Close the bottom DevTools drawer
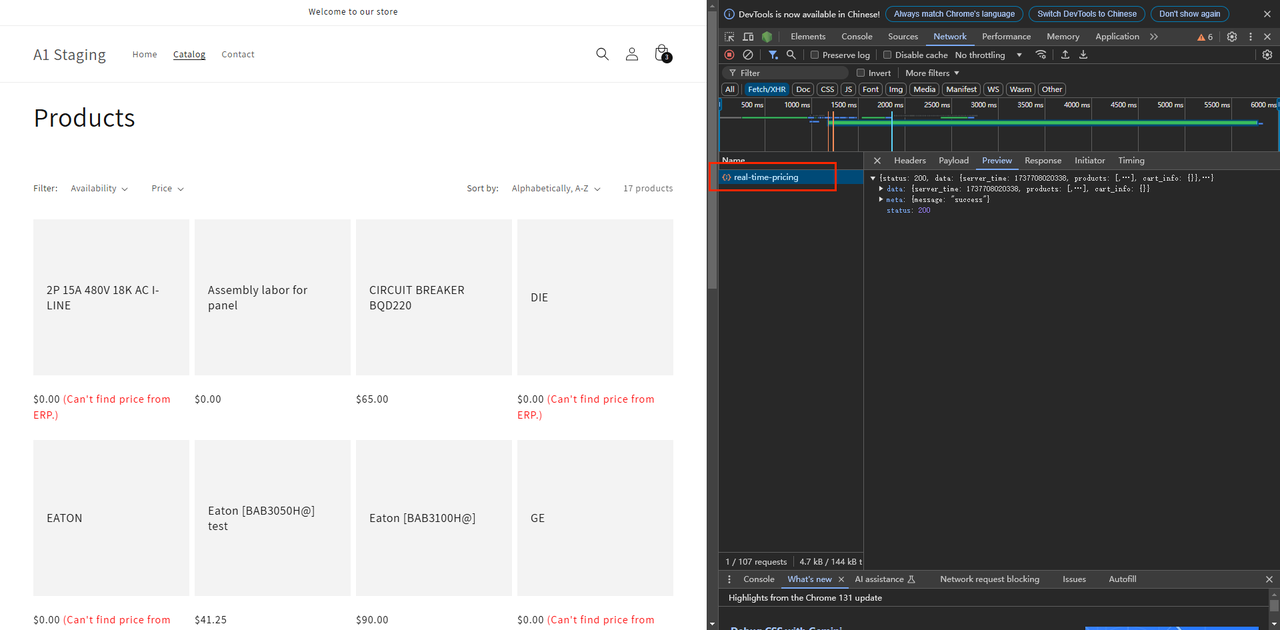This screenshot has height=630, width=1280. [x=1269, y=579]
